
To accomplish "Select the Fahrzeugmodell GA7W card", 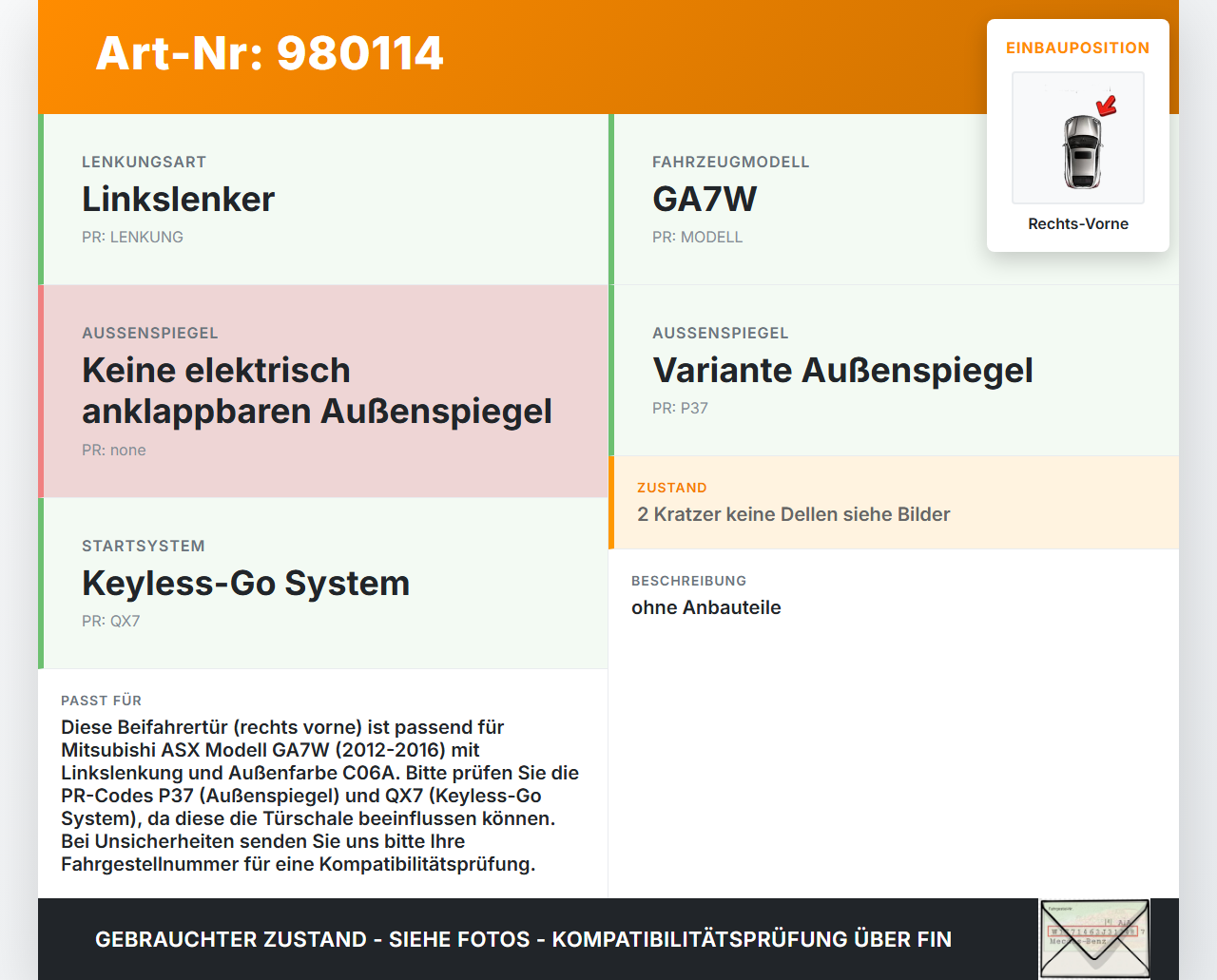I will [x=704, y=200].
